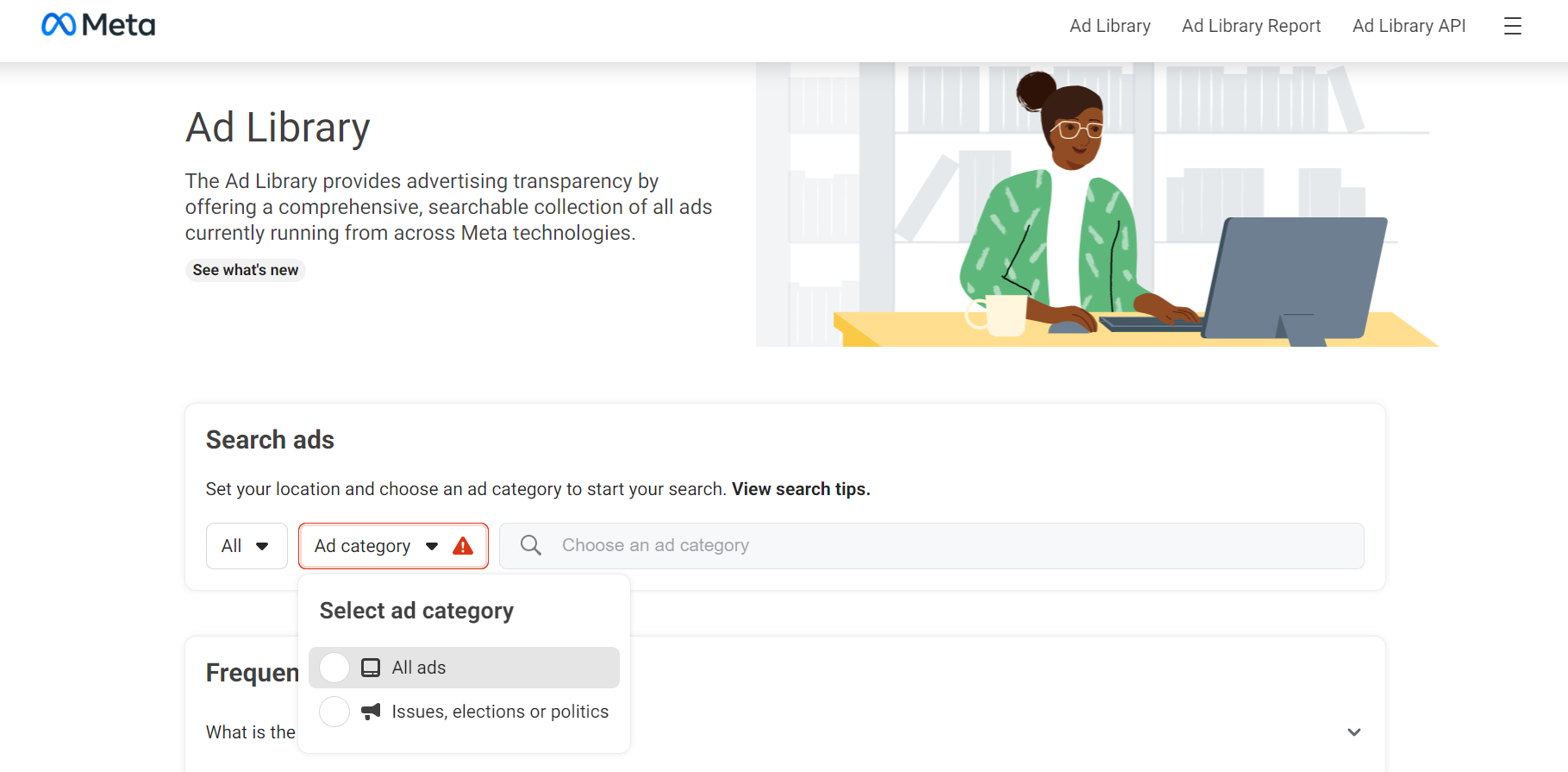1568x772 pixels.
Task: Select the All ads radio button
Action: [334, 668]
